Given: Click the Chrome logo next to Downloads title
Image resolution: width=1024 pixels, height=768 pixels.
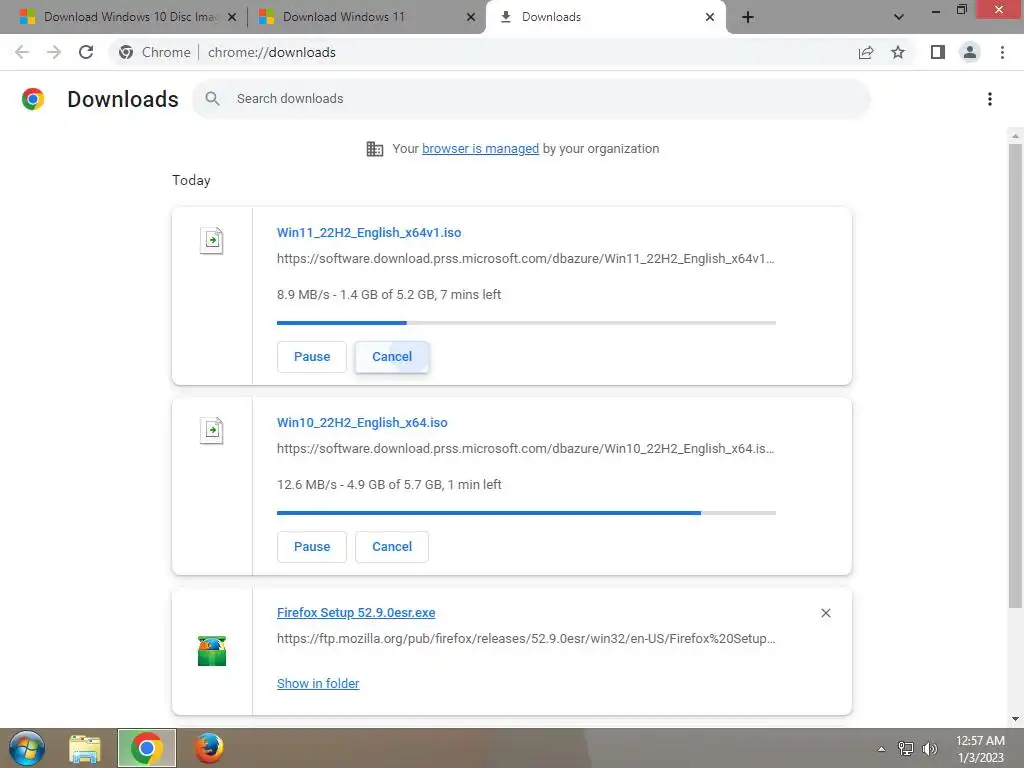Looking at the screenshot, I should (x=33, y=99).
